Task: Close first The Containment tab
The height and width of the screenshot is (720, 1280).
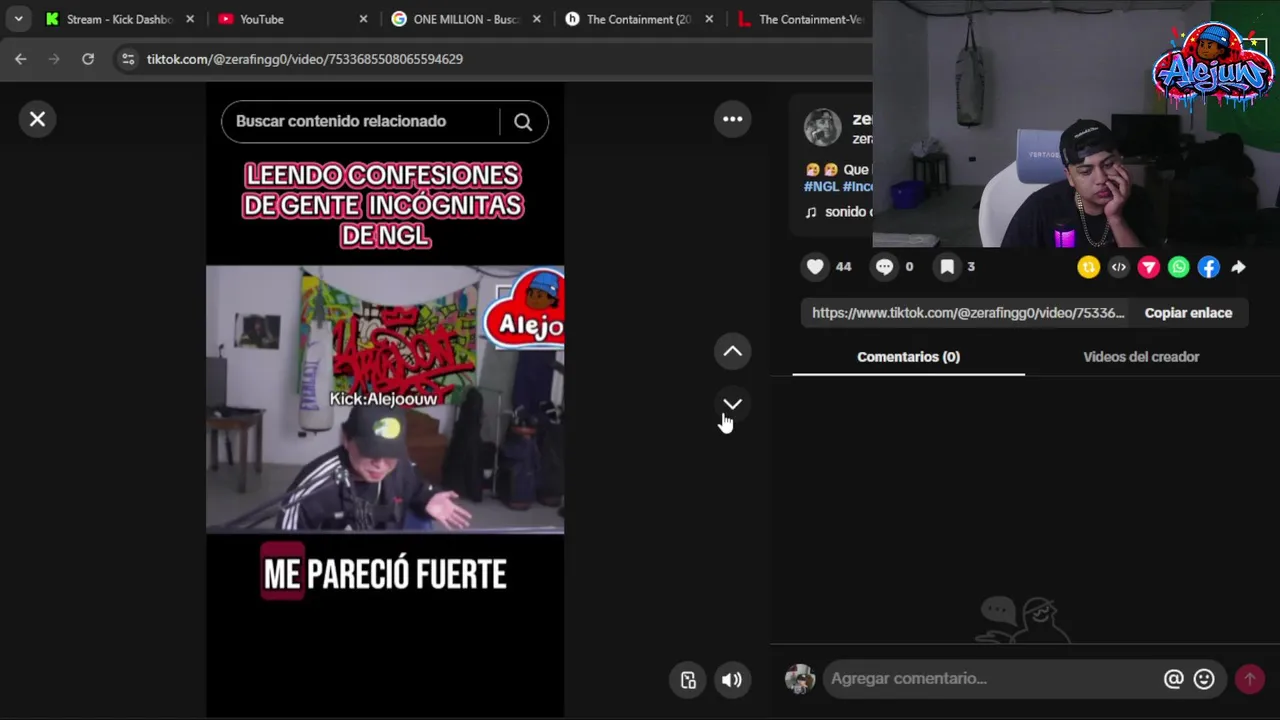Action: [x=710, y=19]
